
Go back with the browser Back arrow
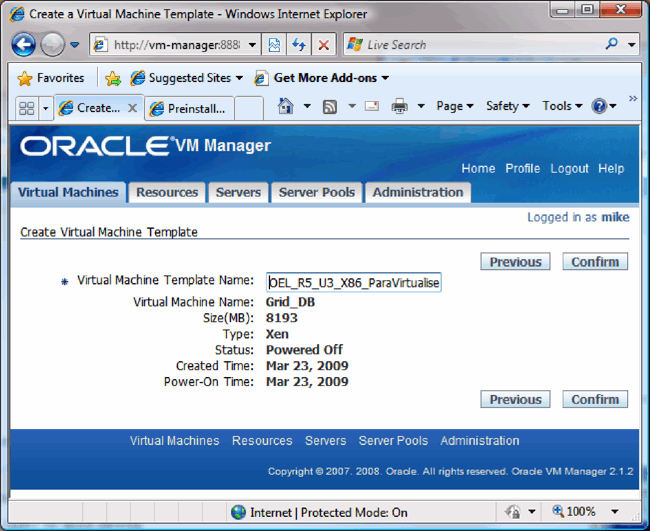(23, 44)
